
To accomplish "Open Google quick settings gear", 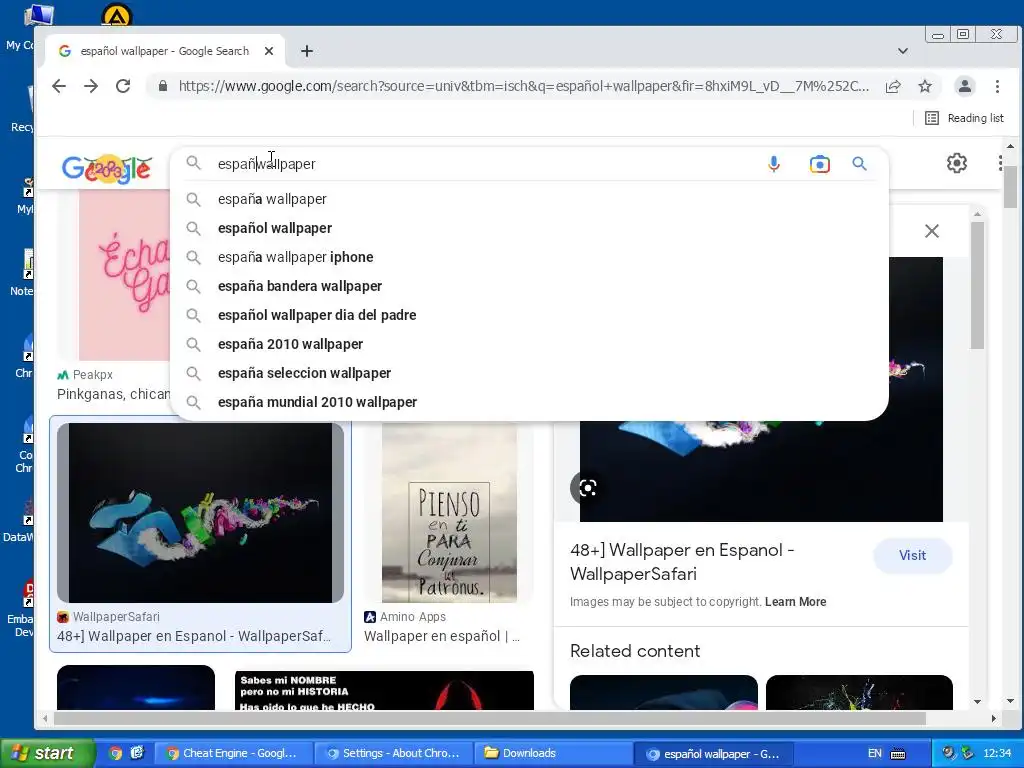I will coord(957,163).
